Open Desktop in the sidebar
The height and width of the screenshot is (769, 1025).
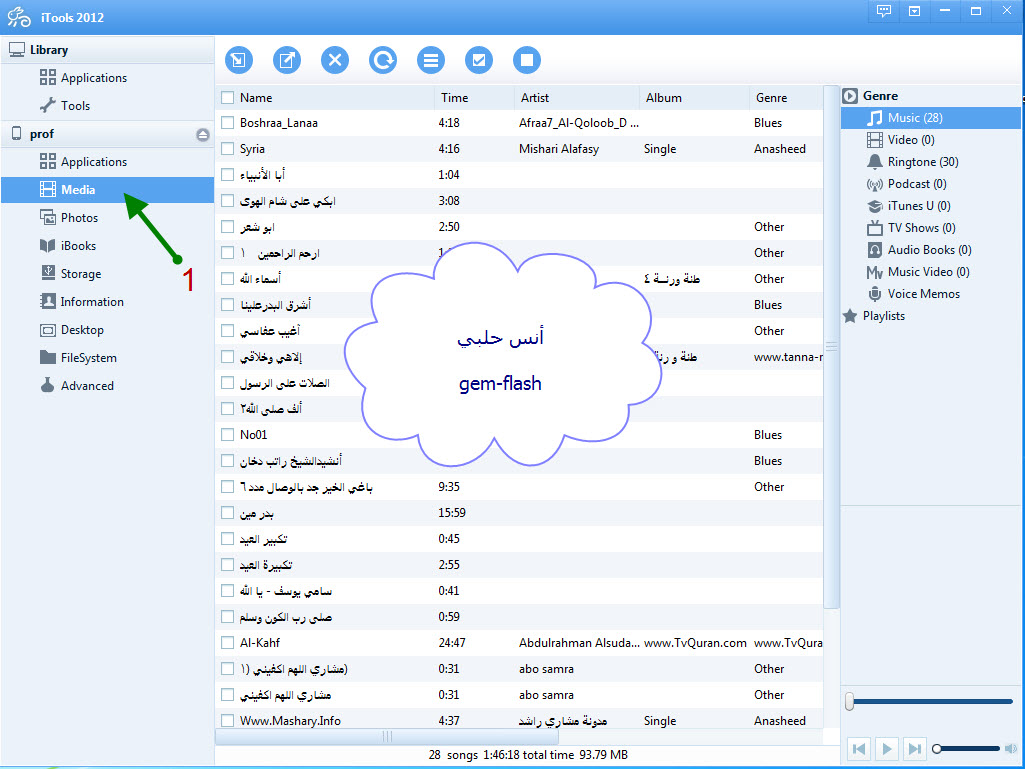tap(72, 330)
